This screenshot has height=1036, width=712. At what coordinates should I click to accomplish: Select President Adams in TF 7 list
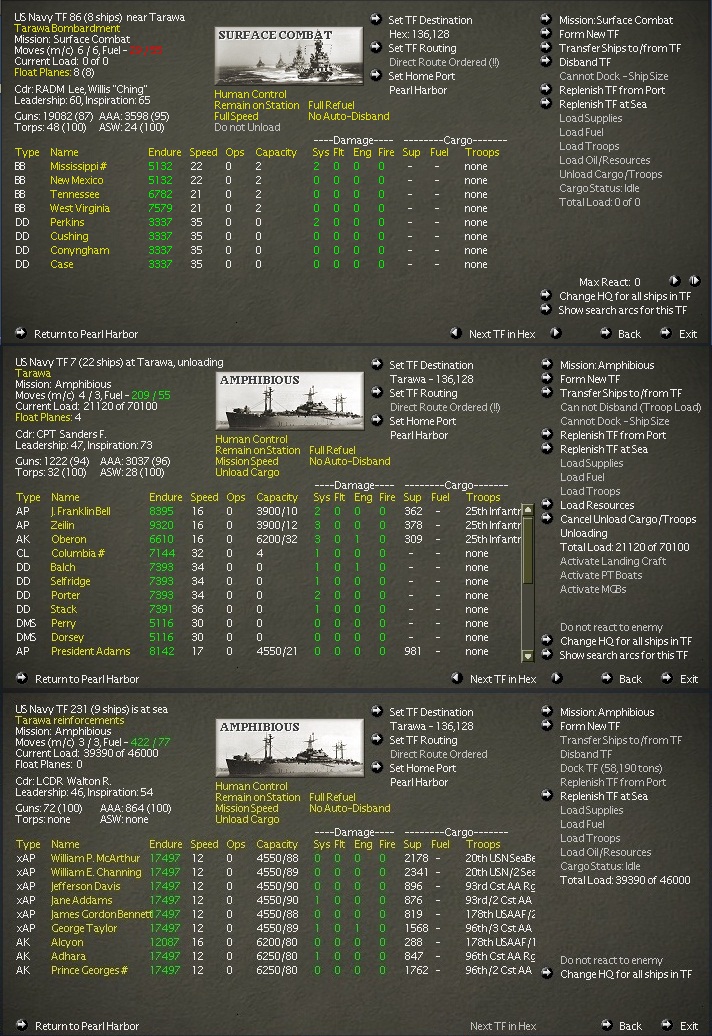point(90,651)
